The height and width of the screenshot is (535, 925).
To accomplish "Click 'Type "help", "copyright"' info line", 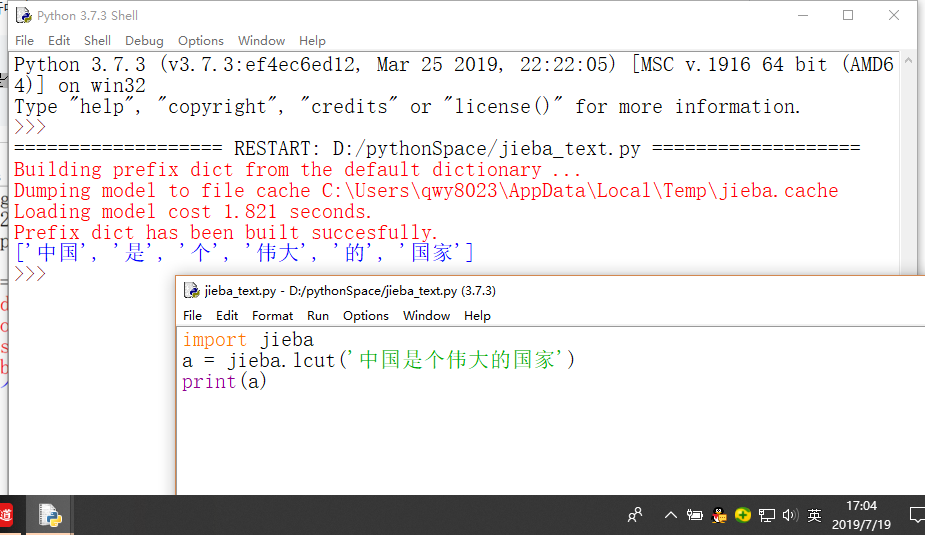I will 407,107.
